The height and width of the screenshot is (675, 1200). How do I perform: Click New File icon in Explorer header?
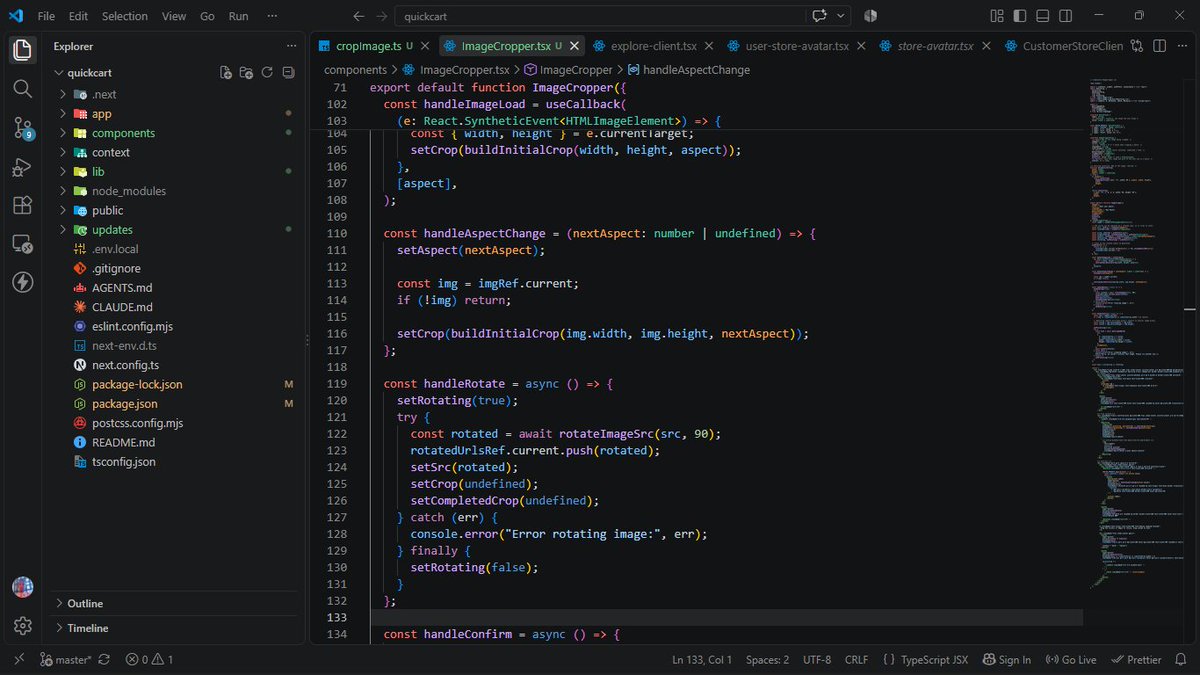pos(226,73)
